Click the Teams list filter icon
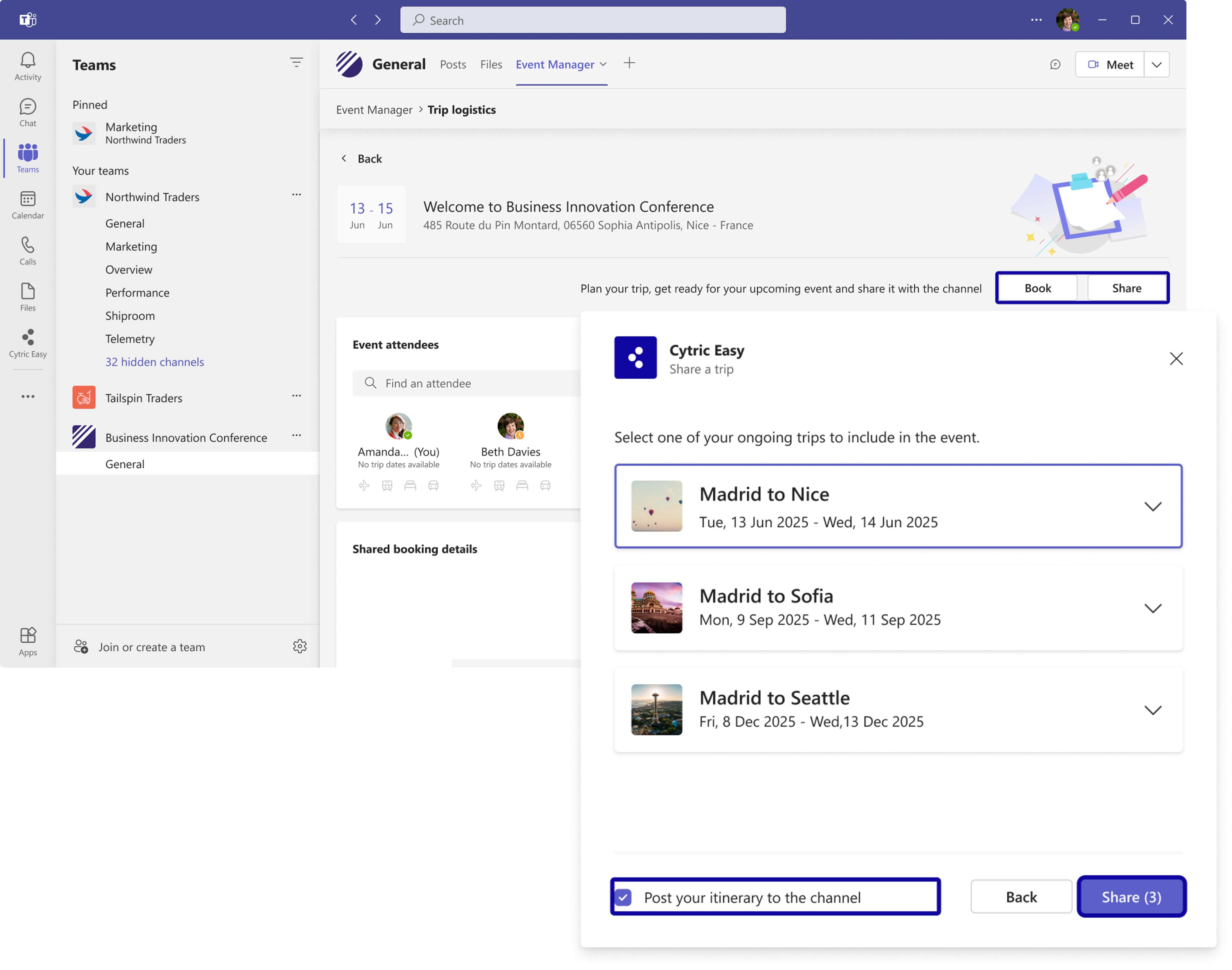 (296, 63)
